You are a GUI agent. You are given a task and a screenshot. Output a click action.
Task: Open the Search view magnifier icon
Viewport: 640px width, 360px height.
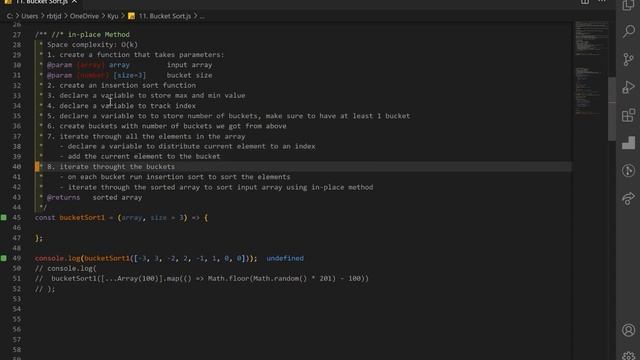629,31
